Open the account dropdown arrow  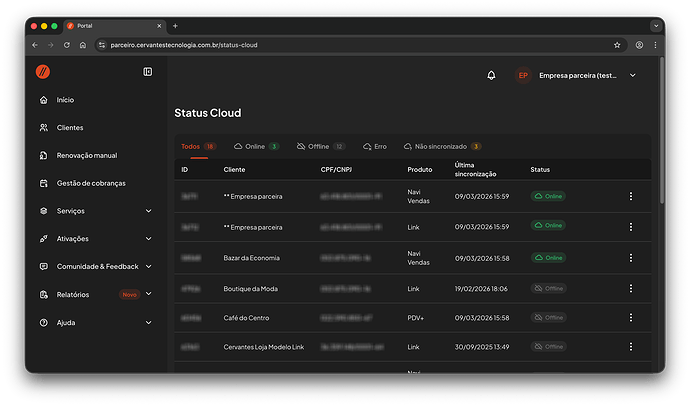pyautogui.click(x=632, y=76)
